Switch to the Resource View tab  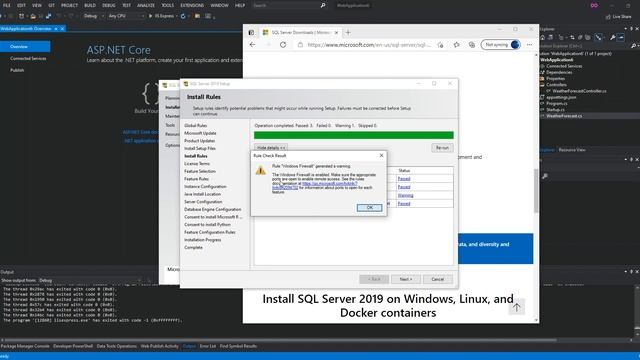pos(572,150)
